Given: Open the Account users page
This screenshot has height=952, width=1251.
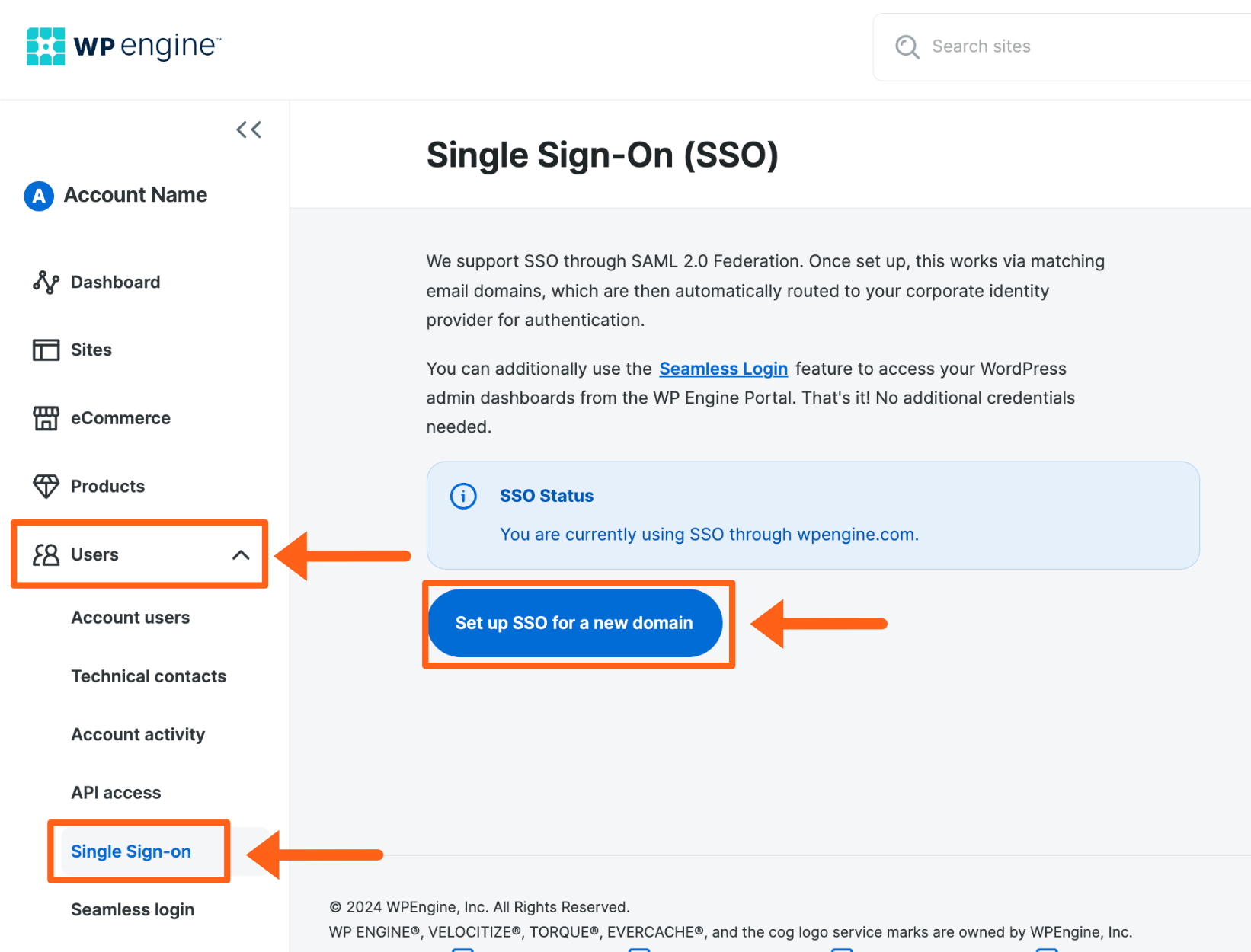Looking at the screenshot, I should 130,618.
